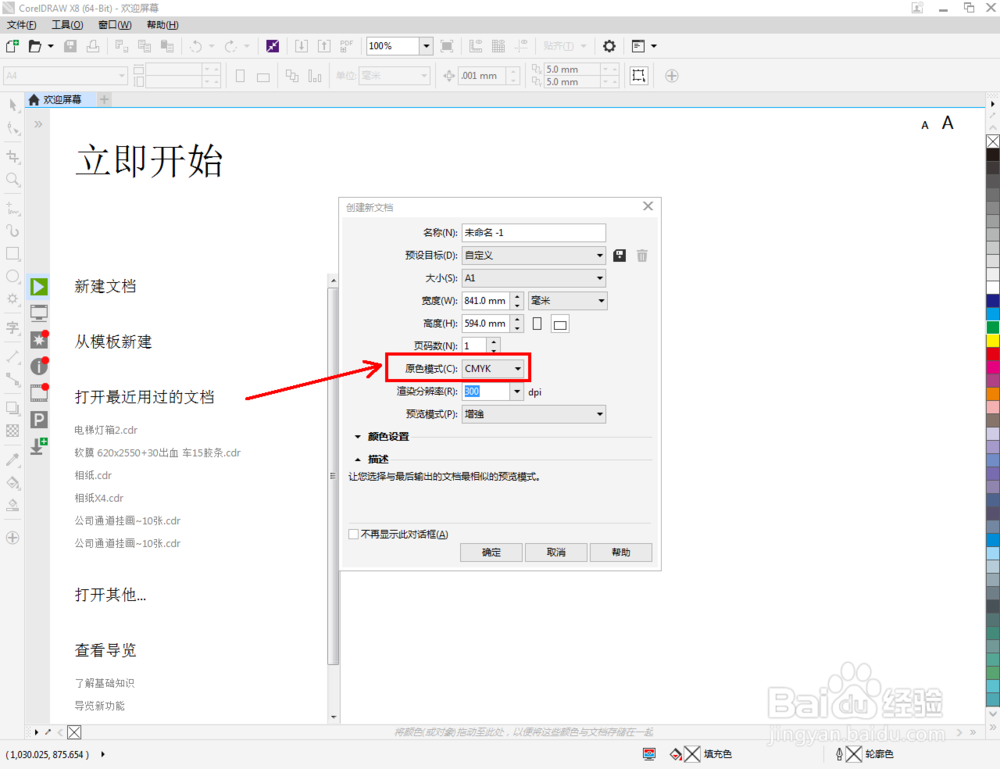Click the Options gear icon in toolbar

pos(609,46)
